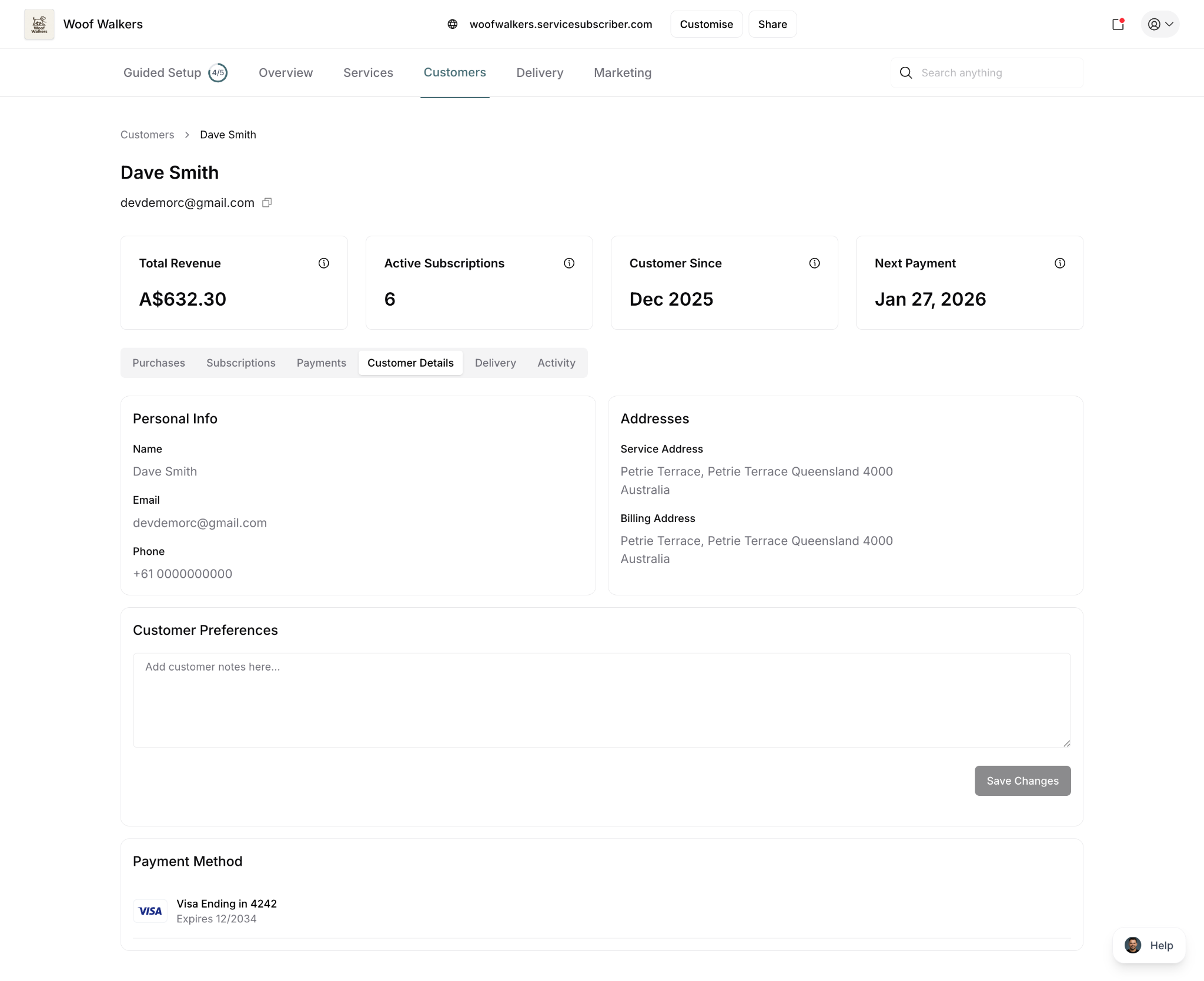Click the globe icon beside site URL
This screenshot has width=1204, height=981.
452,24
